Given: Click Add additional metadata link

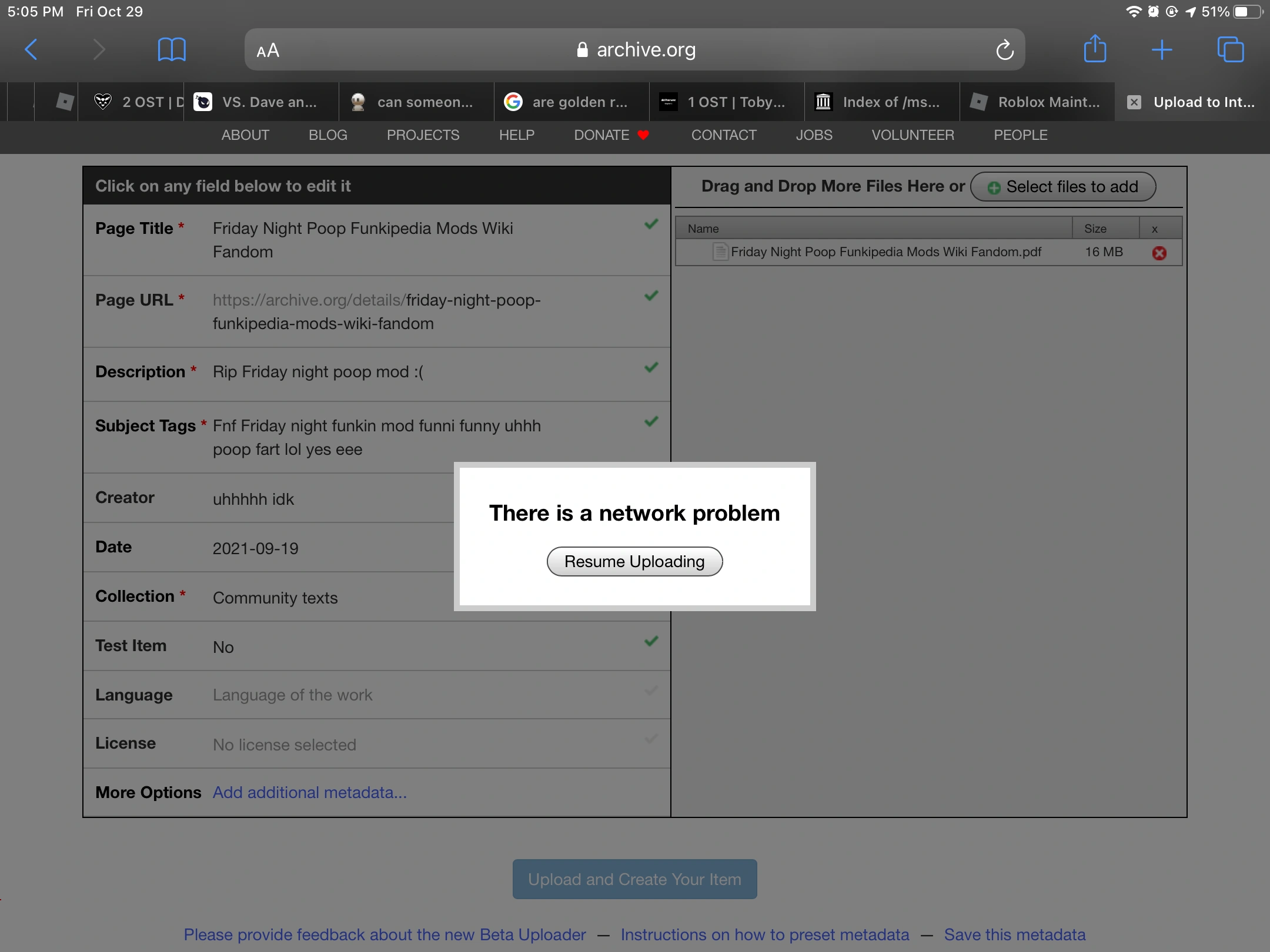Looking at the screenshot, I should [309, 792].
